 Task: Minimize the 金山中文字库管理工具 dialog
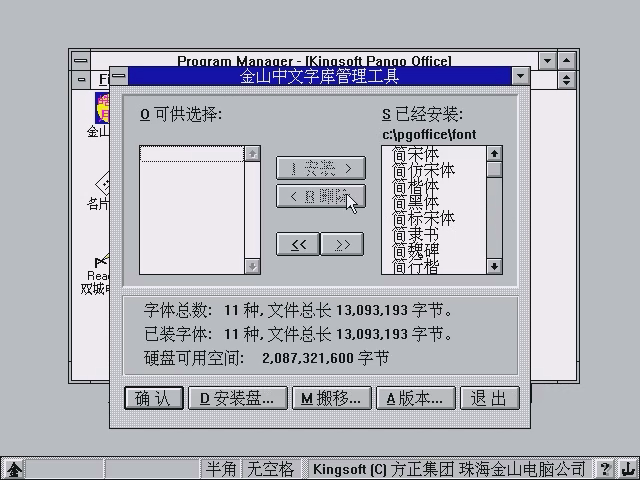[520, 76]
